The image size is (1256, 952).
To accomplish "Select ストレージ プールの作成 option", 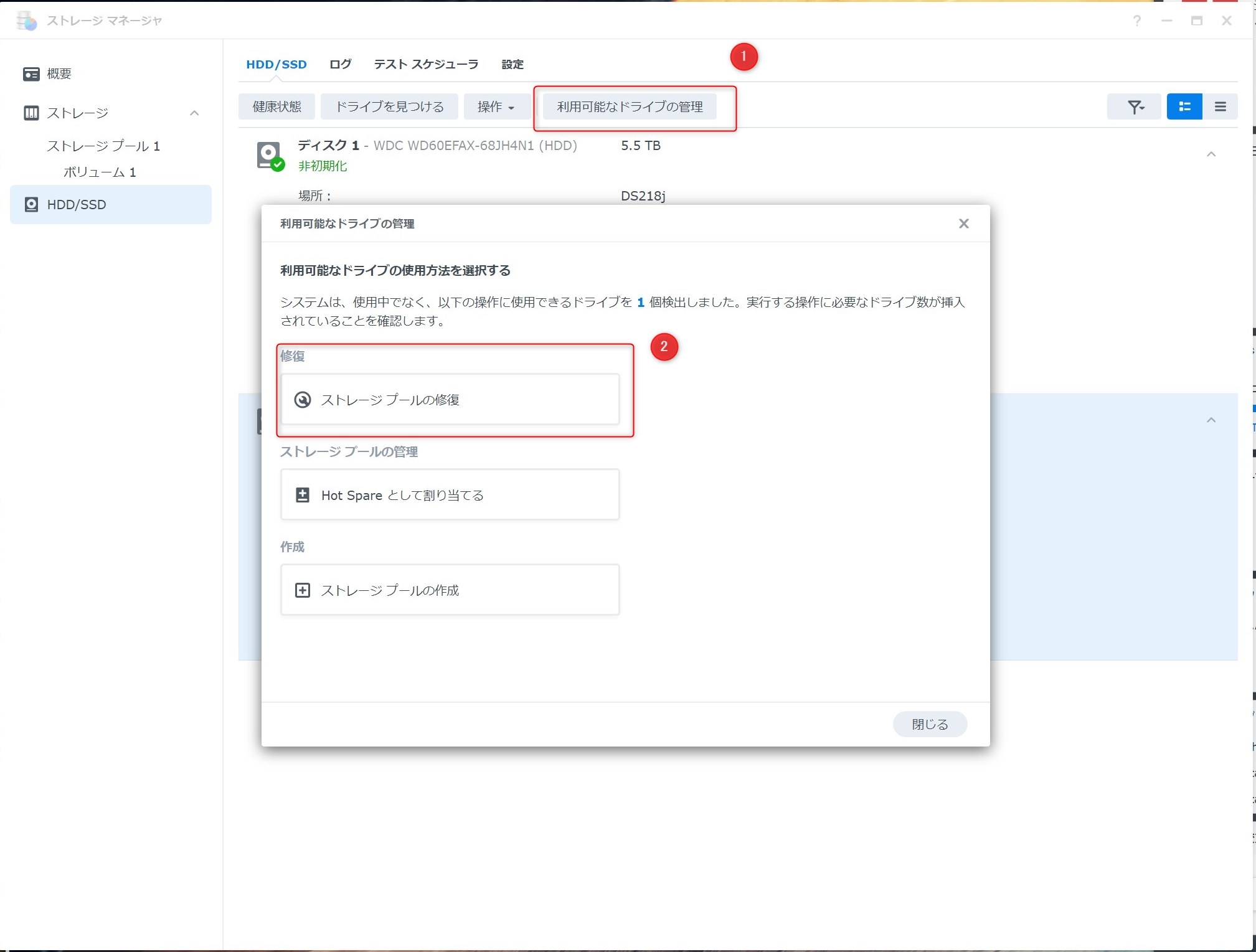I will pyautogui.click(x=450, y=590).
